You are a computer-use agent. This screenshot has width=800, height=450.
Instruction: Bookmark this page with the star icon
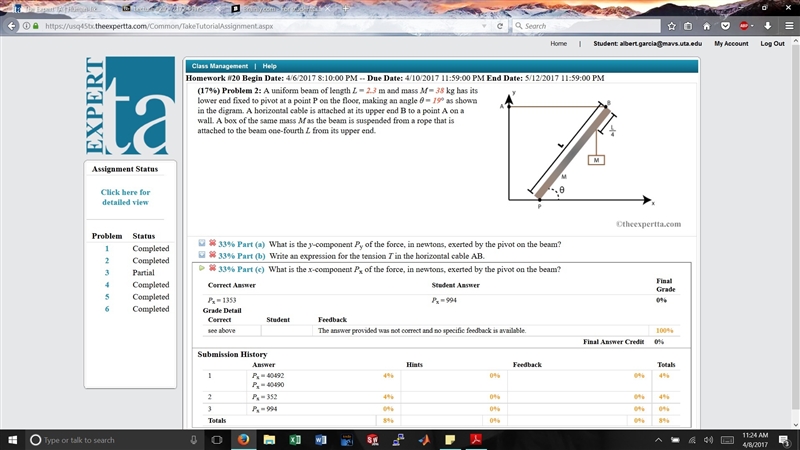(671, 26)
